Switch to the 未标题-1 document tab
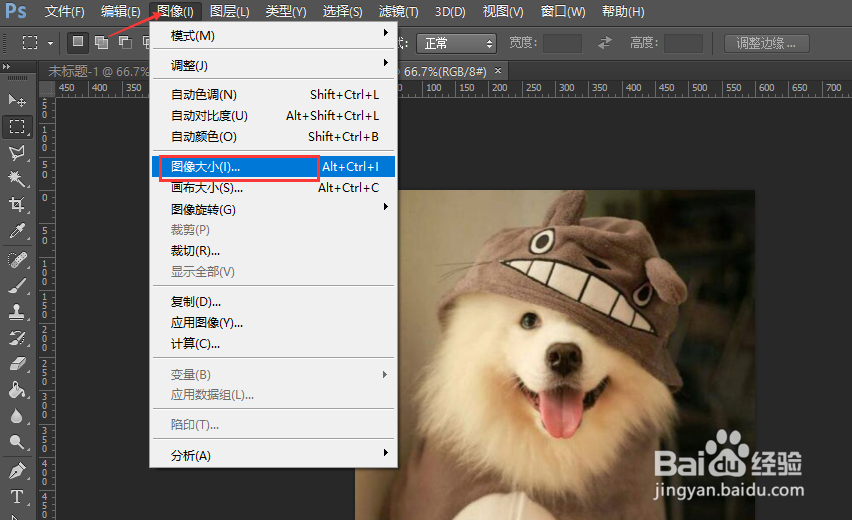The width and height of the screenshot is (852, 520). (96, 71)
